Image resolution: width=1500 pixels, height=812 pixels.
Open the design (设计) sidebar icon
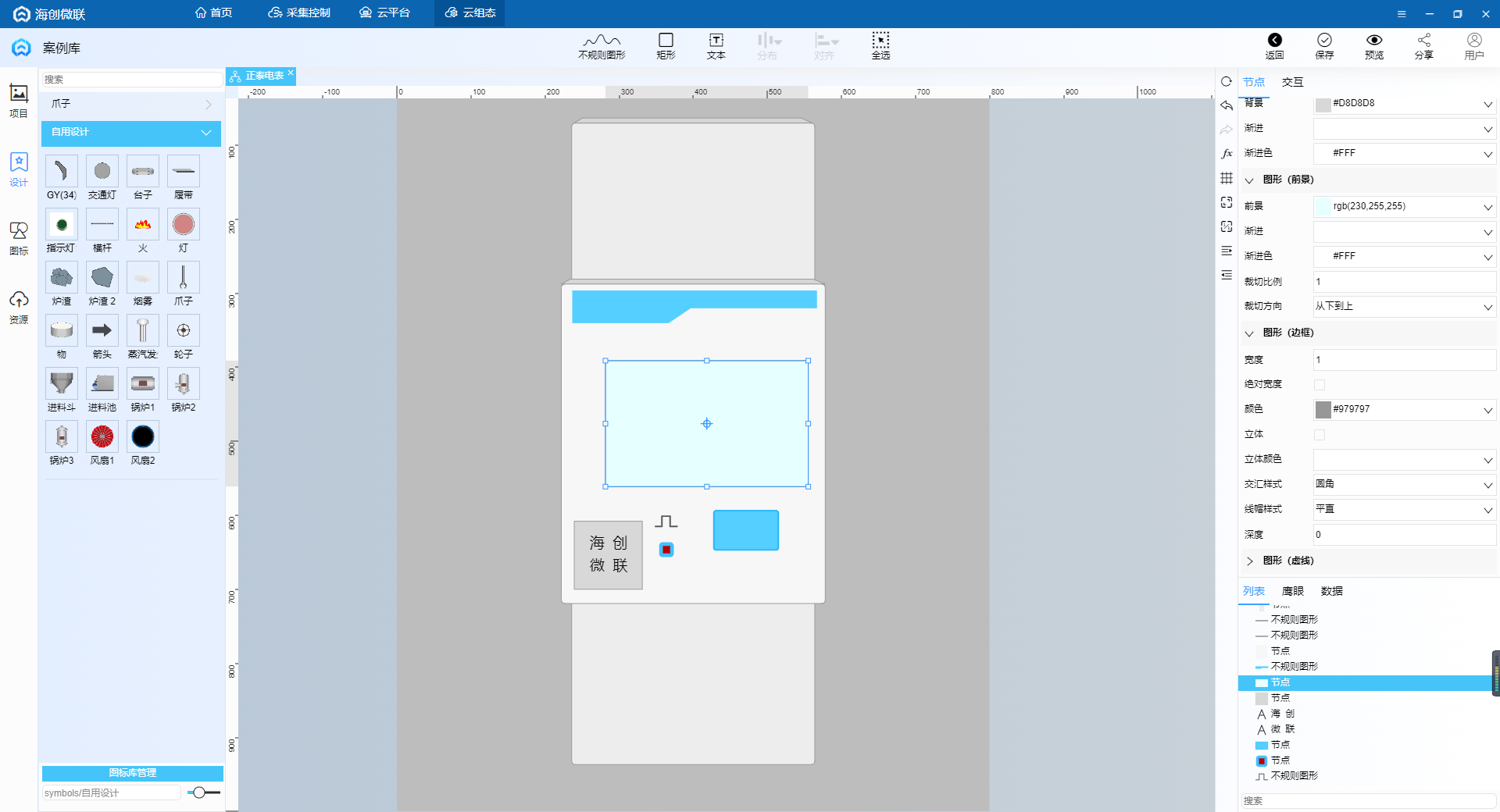click(19, 169)
